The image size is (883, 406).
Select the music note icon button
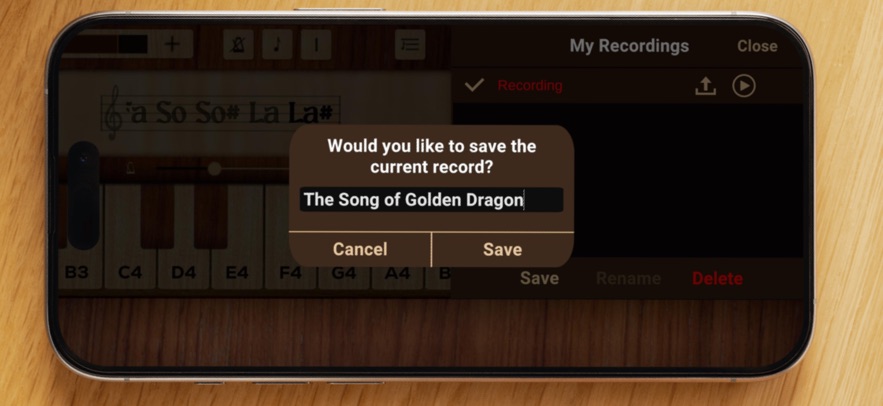277,44
